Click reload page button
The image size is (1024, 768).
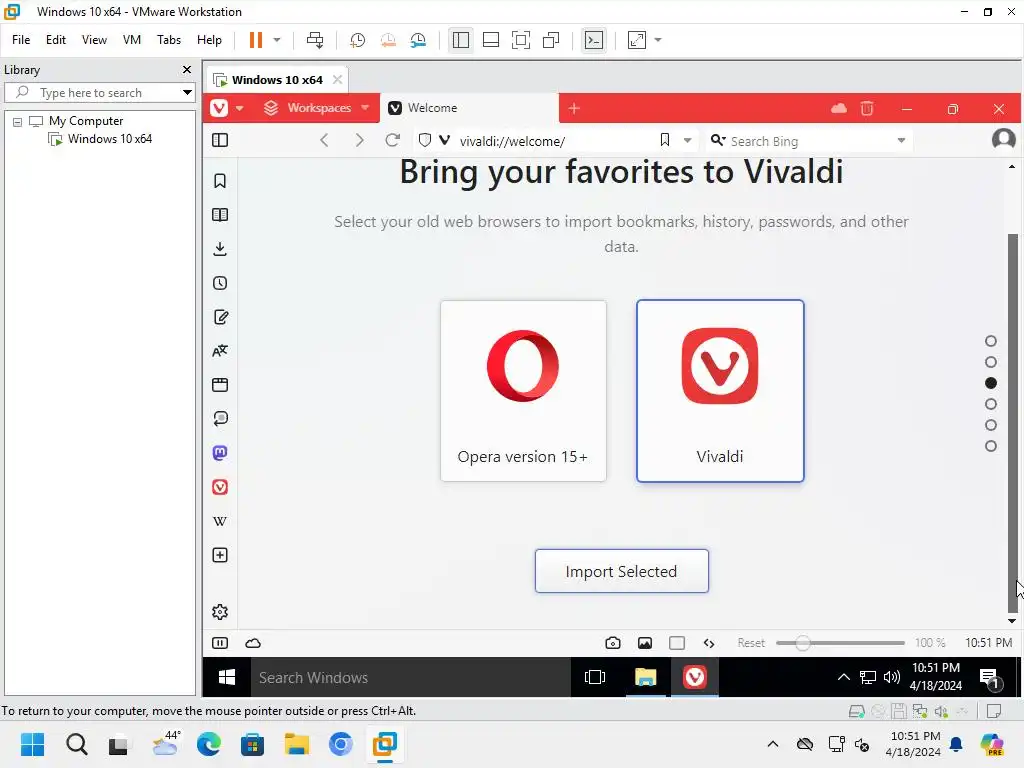pyautogui.click(x=392, y=140)
